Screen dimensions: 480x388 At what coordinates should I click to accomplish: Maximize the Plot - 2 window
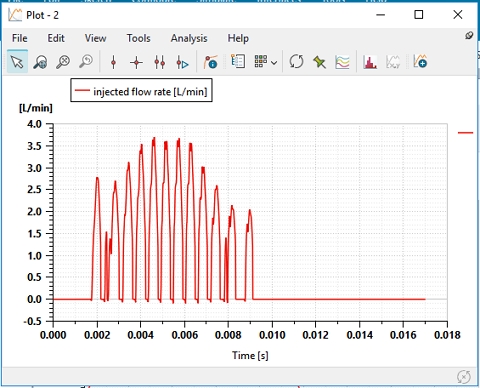[x=419, y=15]
